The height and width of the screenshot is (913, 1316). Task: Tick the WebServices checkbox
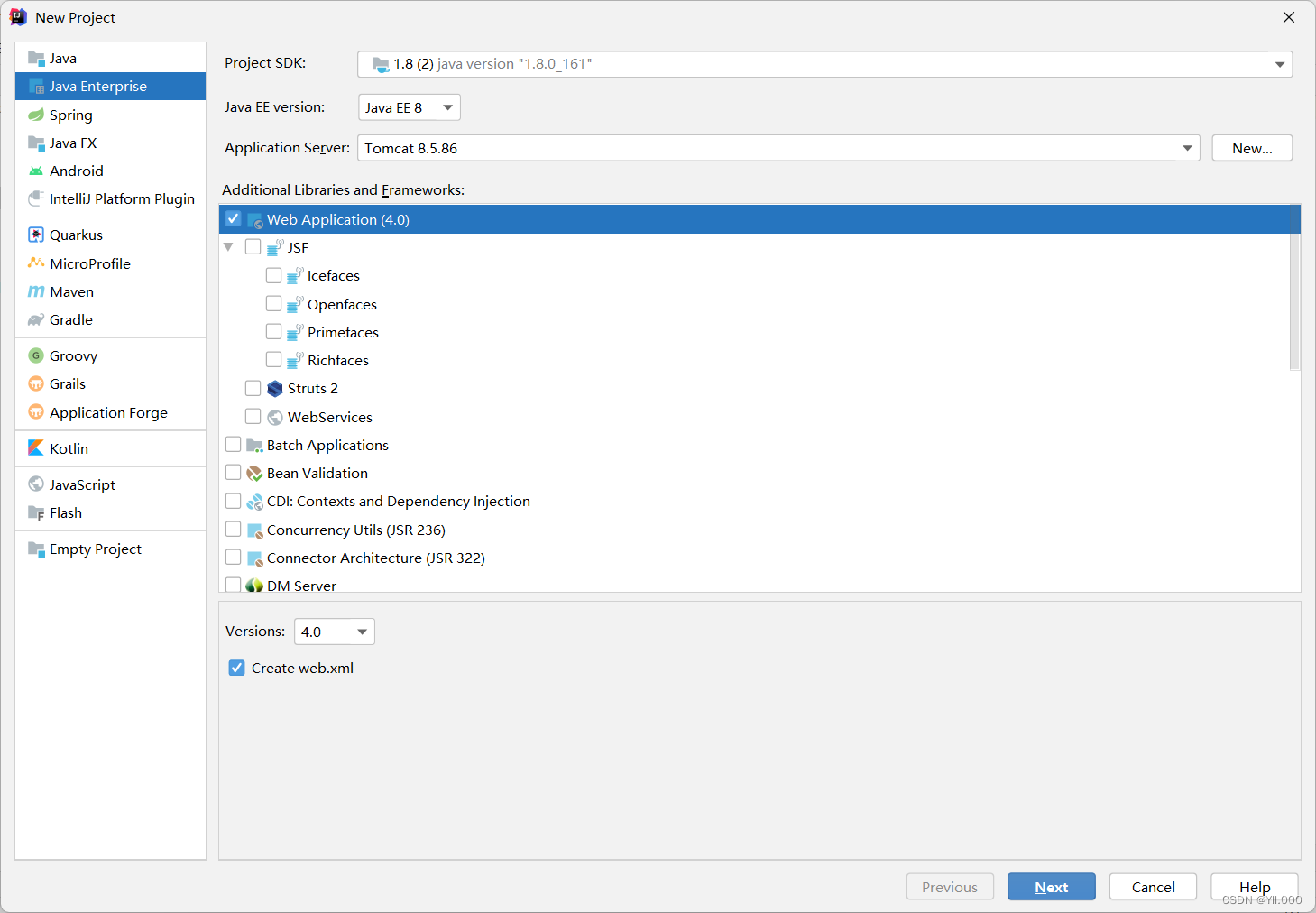tap(253, 417)
